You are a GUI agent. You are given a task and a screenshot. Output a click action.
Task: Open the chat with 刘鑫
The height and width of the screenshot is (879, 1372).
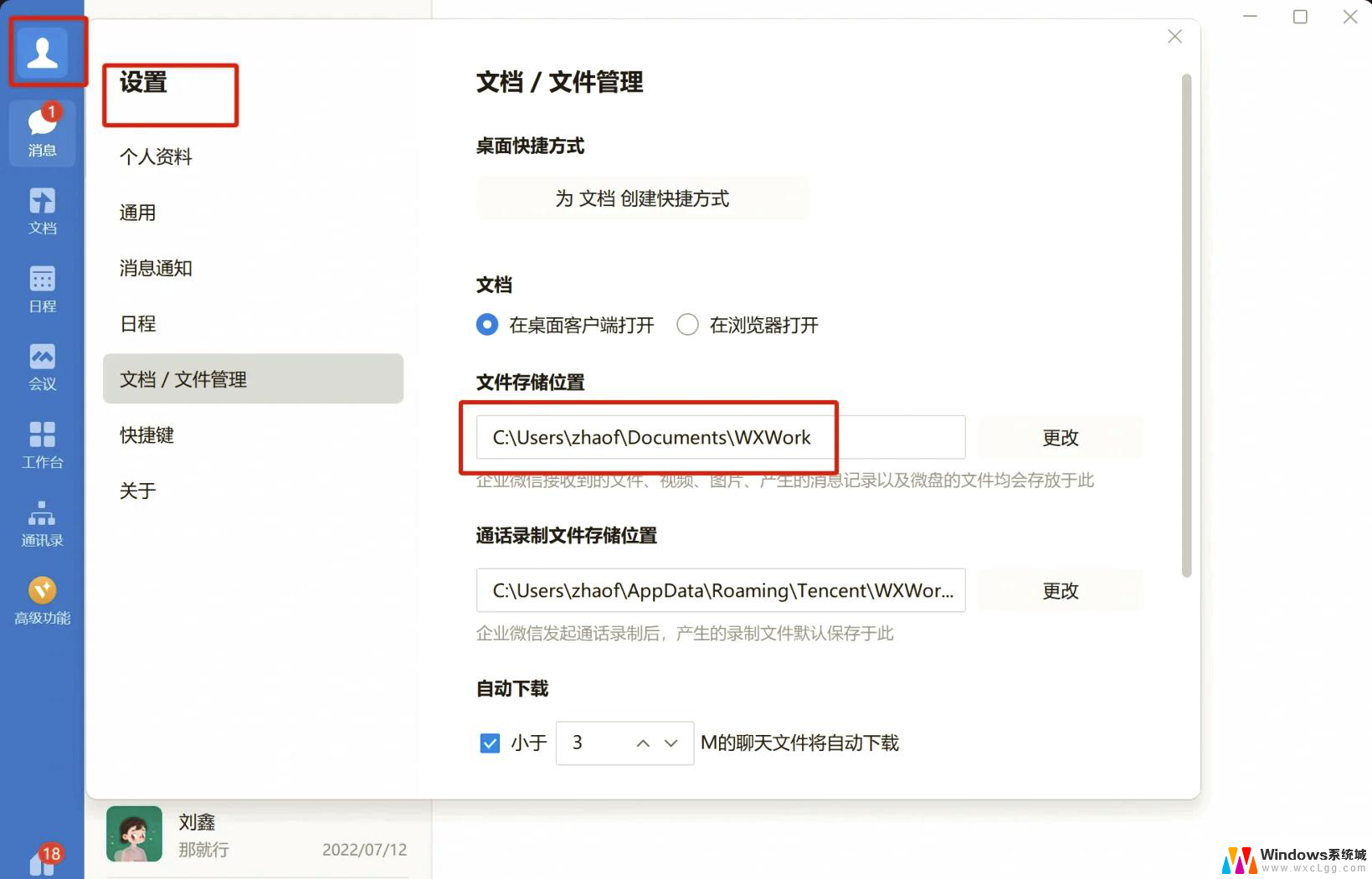[258, 835]
